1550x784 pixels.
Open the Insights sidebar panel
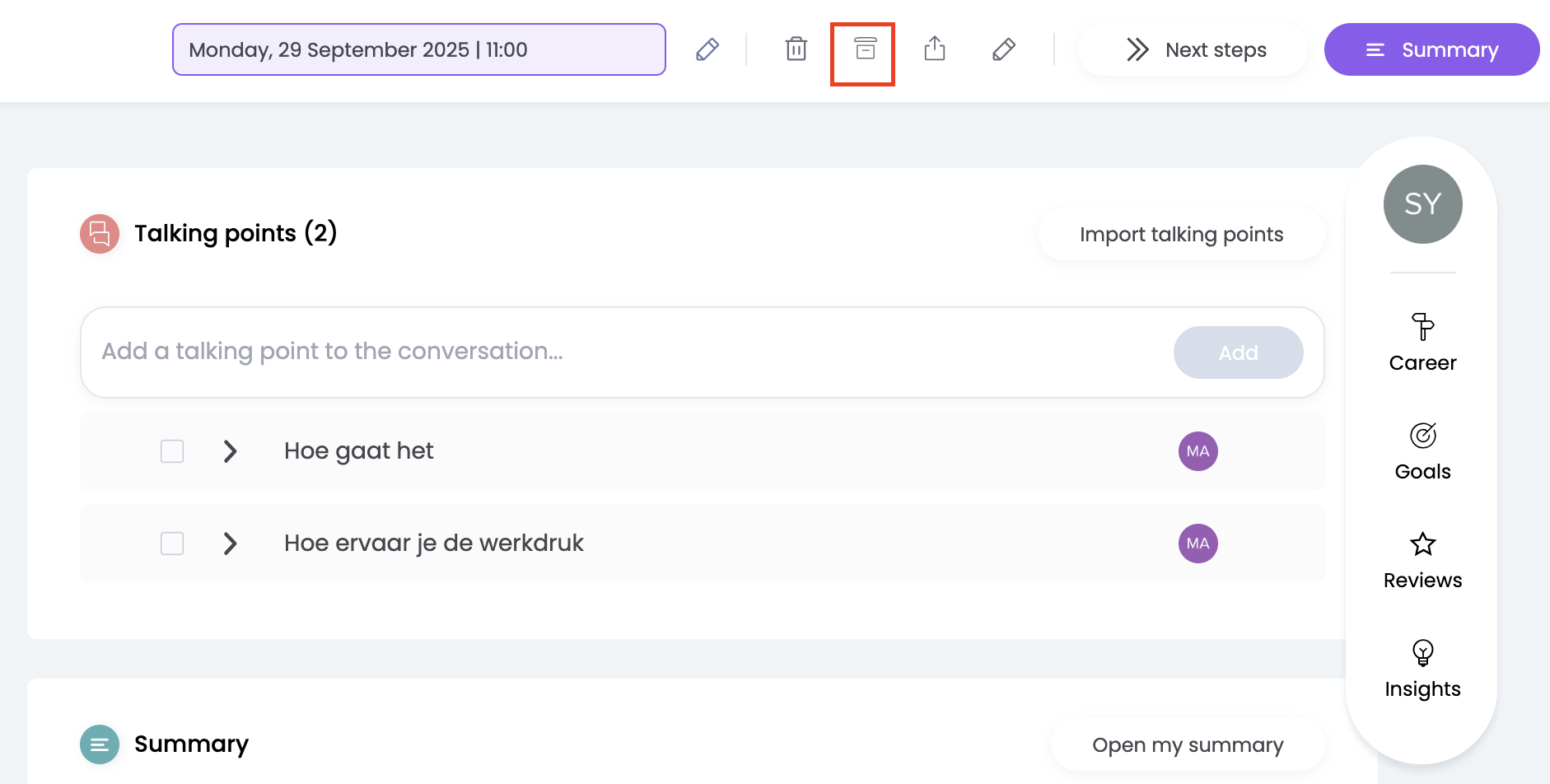point(1422,669)
